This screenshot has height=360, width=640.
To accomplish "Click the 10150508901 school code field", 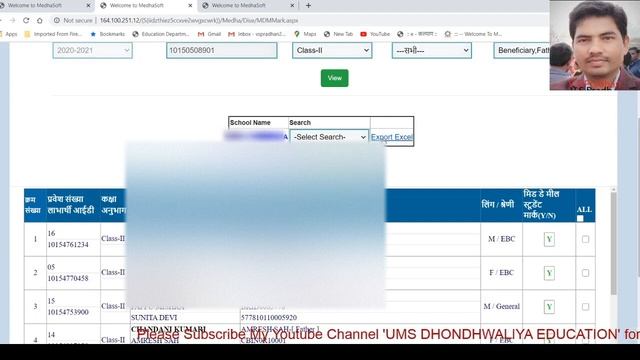I will pyautogui.click(x=222, y=51).
